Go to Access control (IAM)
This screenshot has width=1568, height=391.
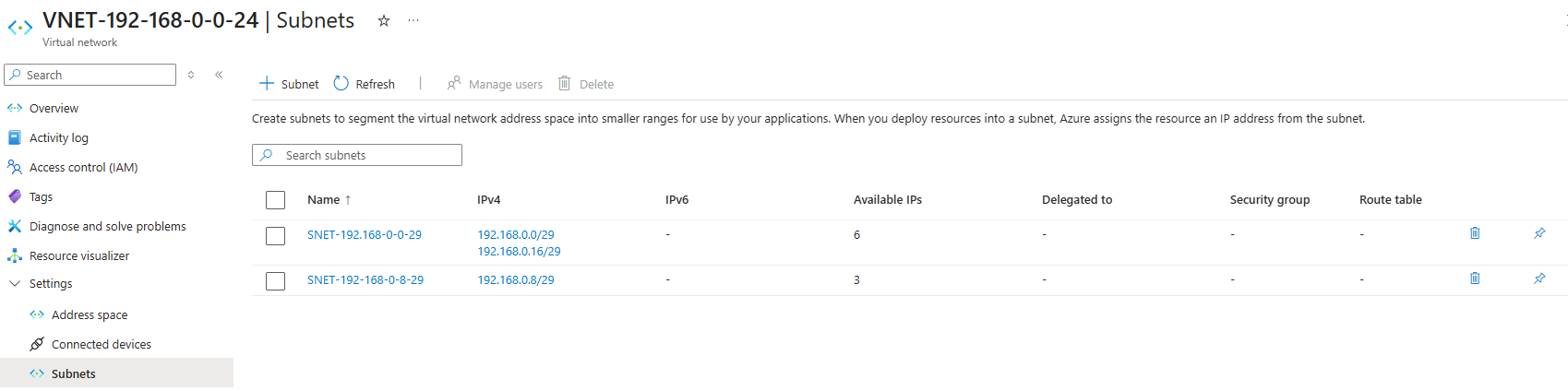coord(83,168)
